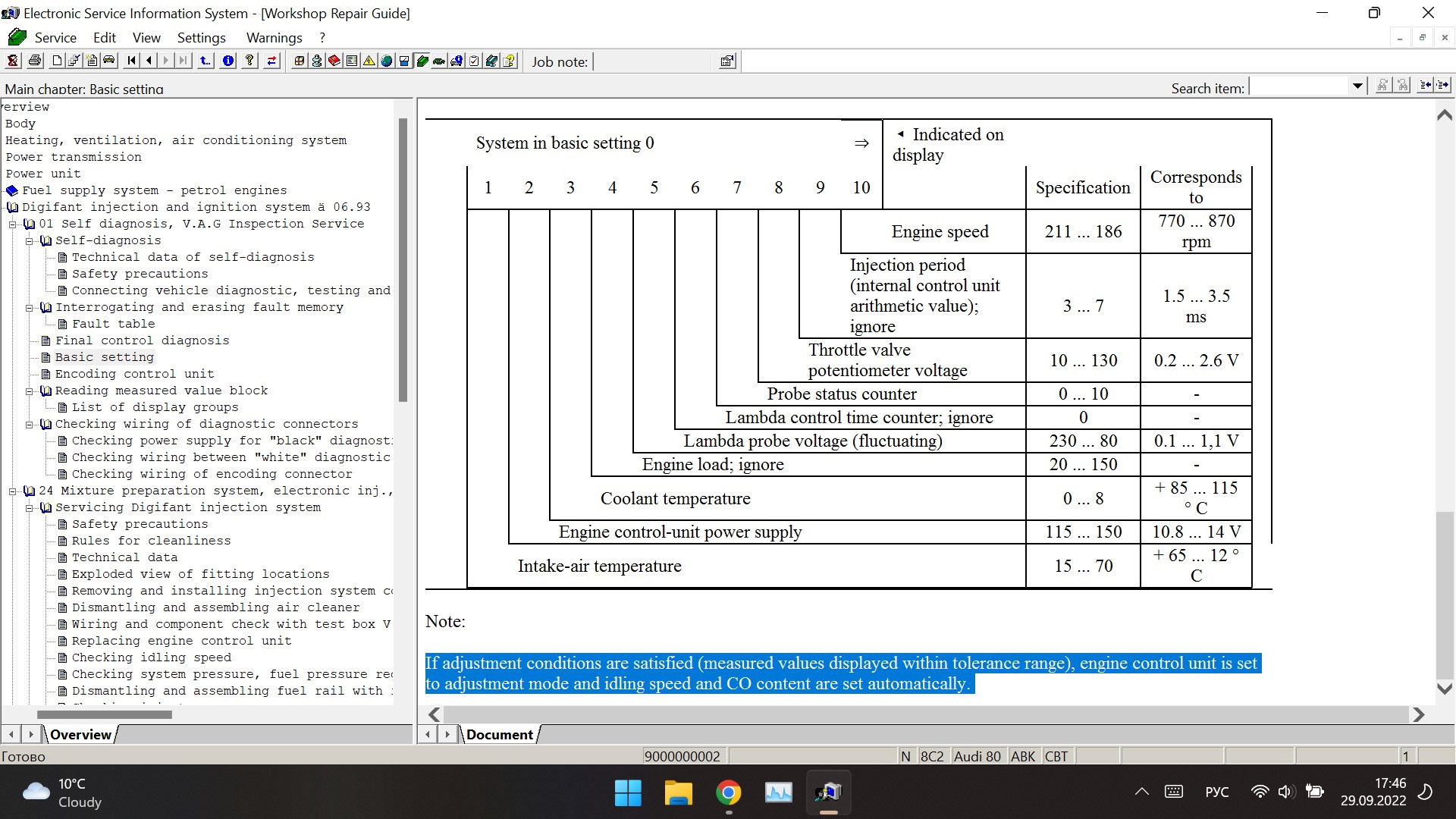Click the previous page arrow icon
This screenshot has width=1456, height=819.
click(149, 61)
